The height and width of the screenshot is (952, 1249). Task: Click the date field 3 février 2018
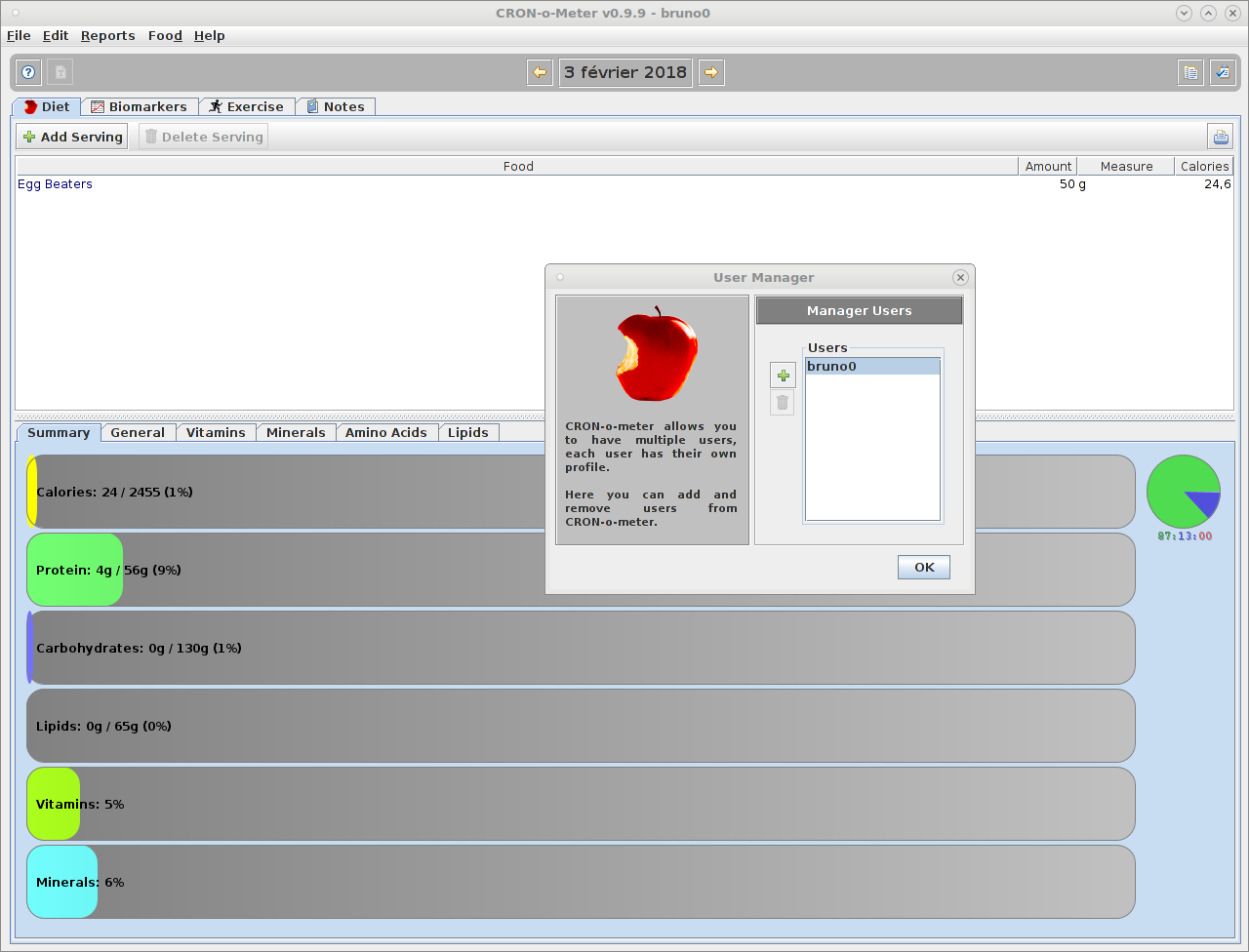pyautogui.click(x=625, y=72)
